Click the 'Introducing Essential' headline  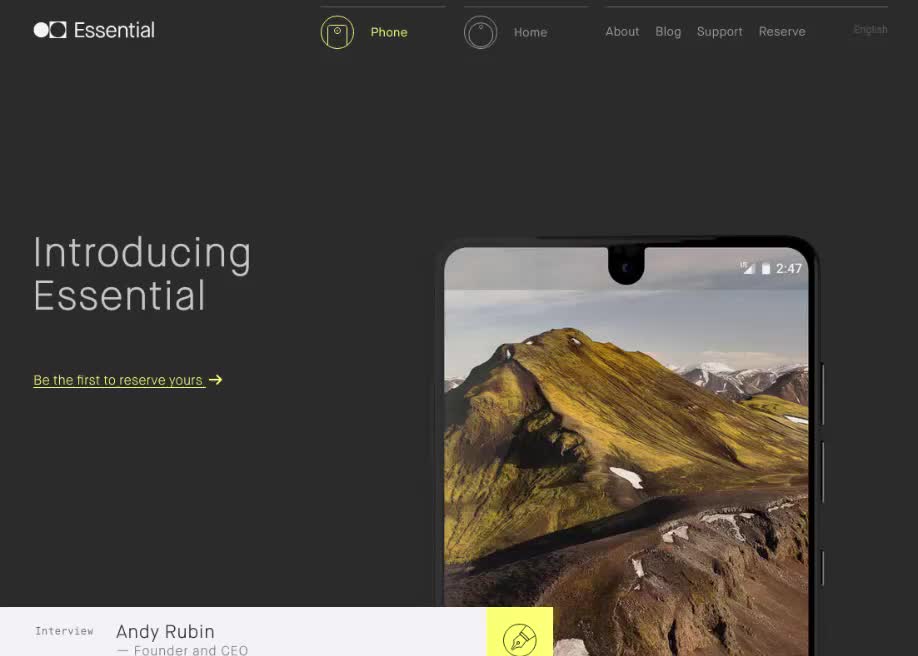[142, 274]
